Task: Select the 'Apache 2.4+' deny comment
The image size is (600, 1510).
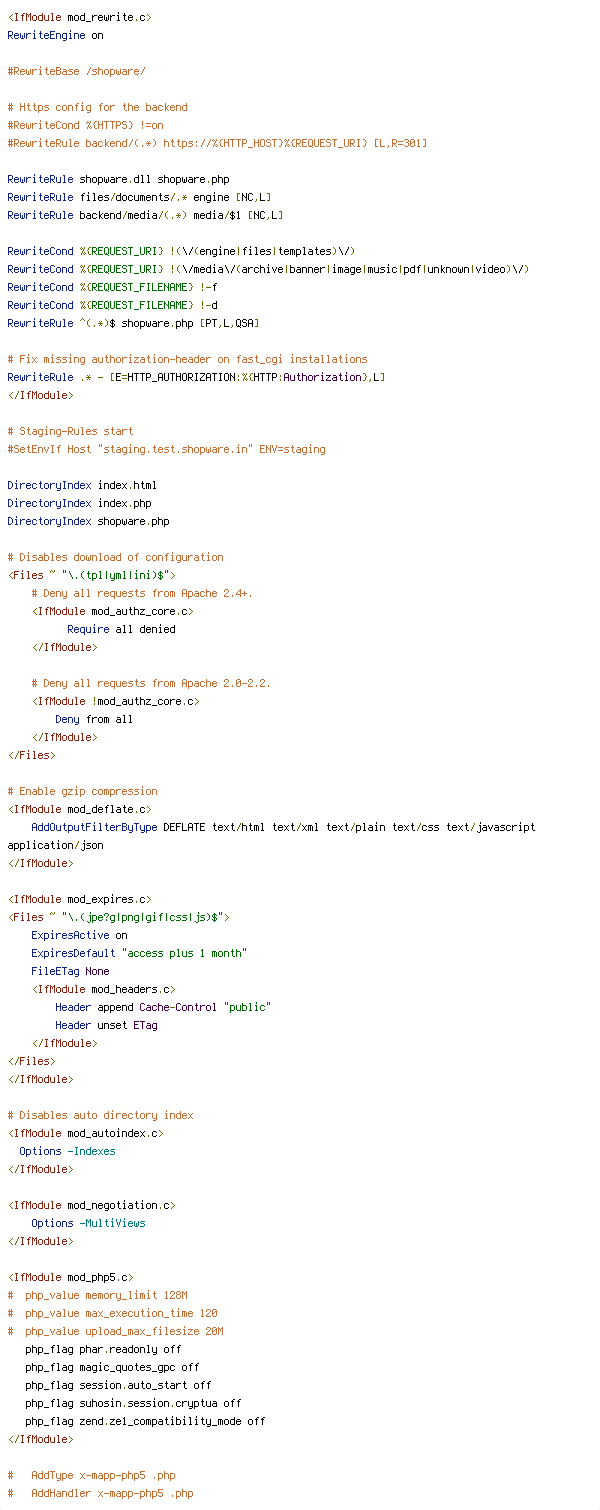Action: tap(142, 593)
